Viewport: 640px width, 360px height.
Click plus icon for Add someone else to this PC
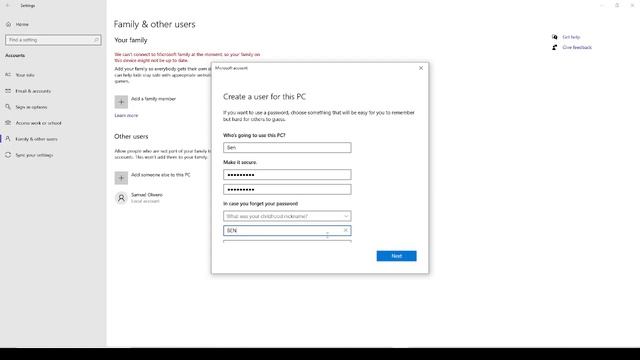tap(121, 178)
